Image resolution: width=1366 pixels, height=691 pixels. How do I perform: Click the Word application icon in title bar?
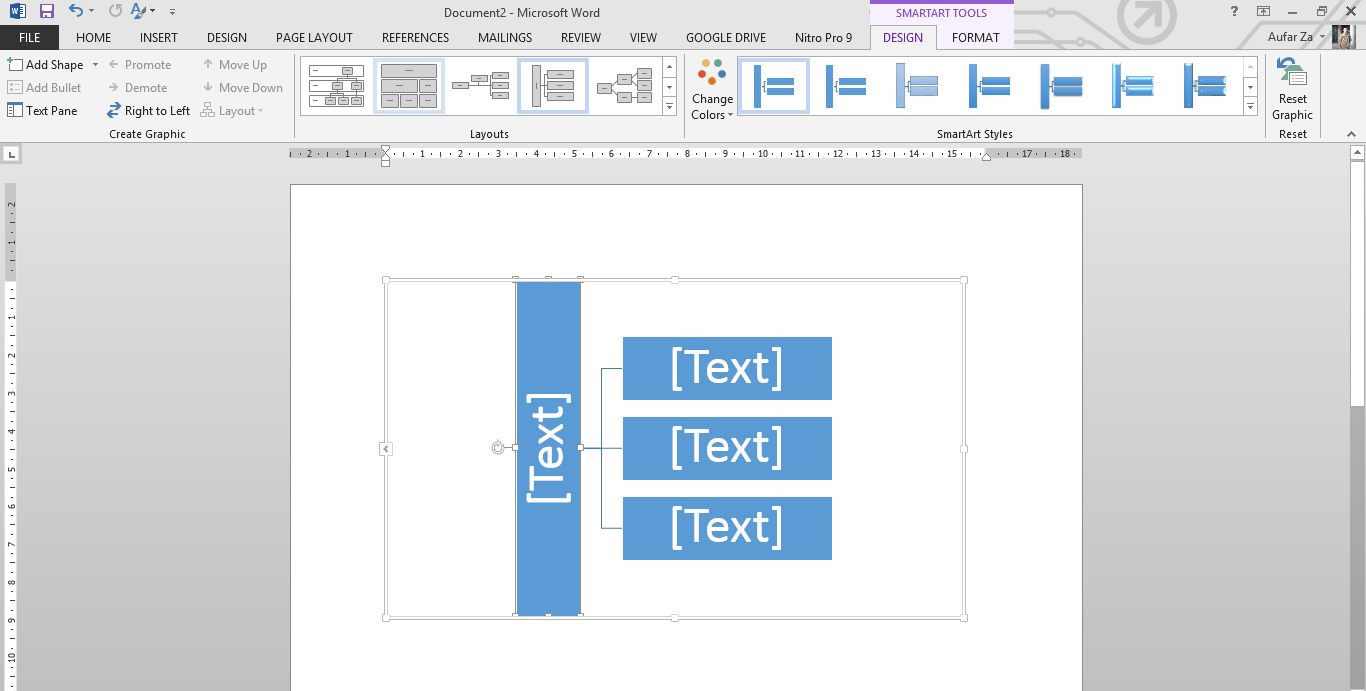18,11
